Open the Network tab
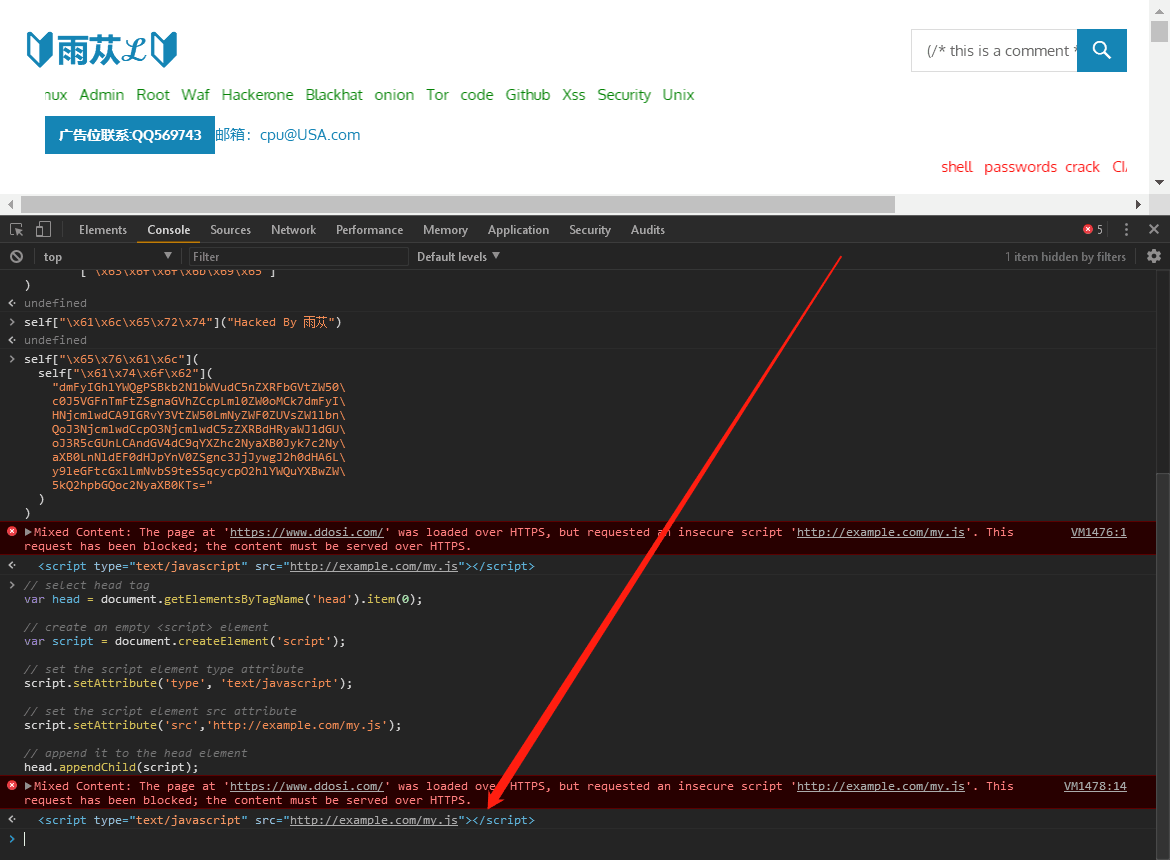Viewport: 1170px width, 860px height. 293,230
